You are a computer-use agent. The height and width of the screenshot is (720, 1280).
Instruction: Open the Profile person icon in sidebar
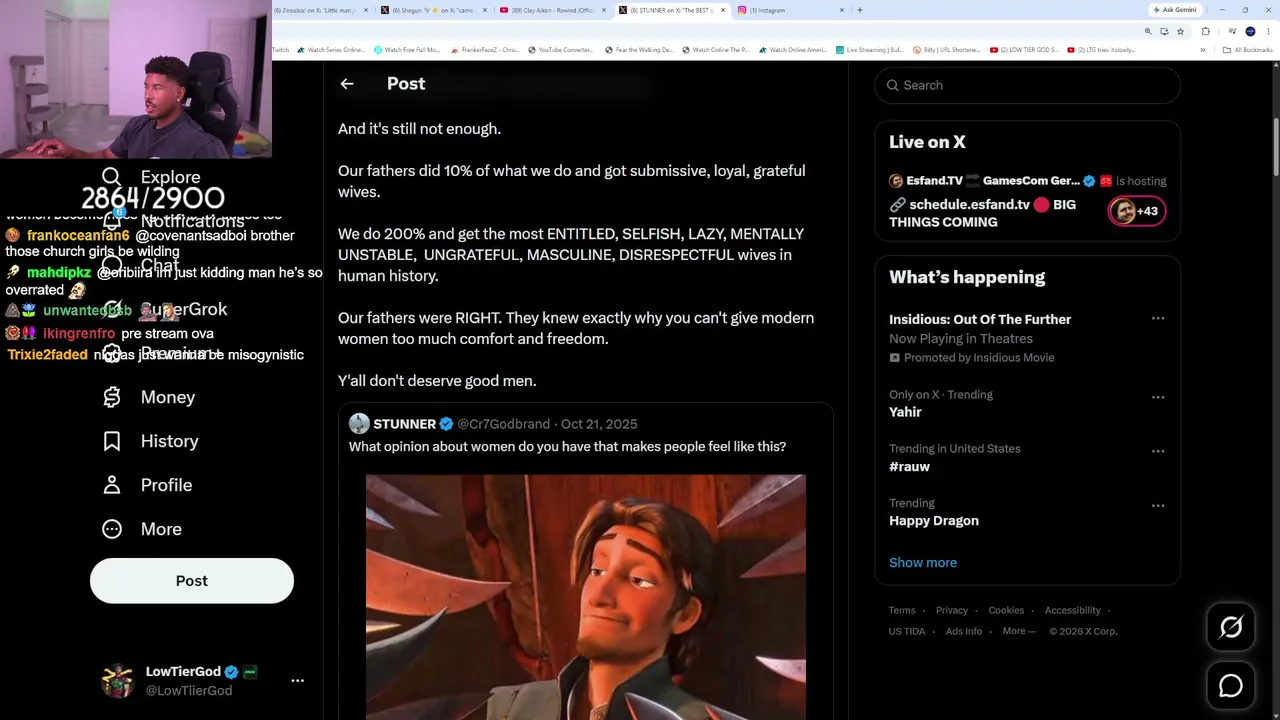pos(112,485)
